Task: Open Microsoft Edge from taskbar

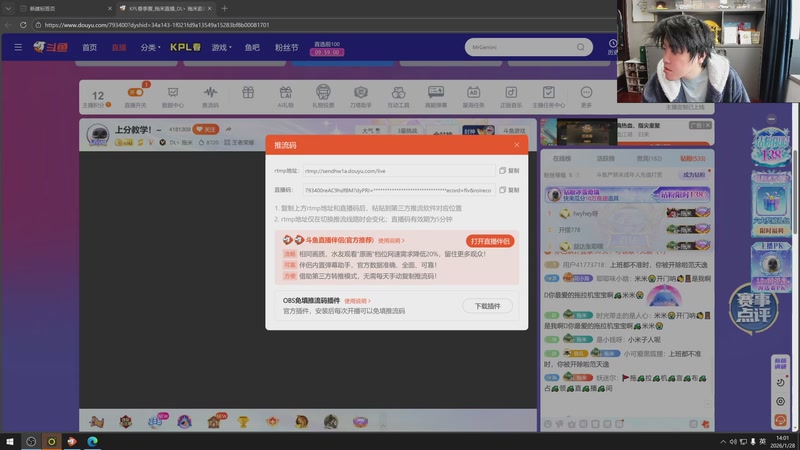Action: coord(92,441)
